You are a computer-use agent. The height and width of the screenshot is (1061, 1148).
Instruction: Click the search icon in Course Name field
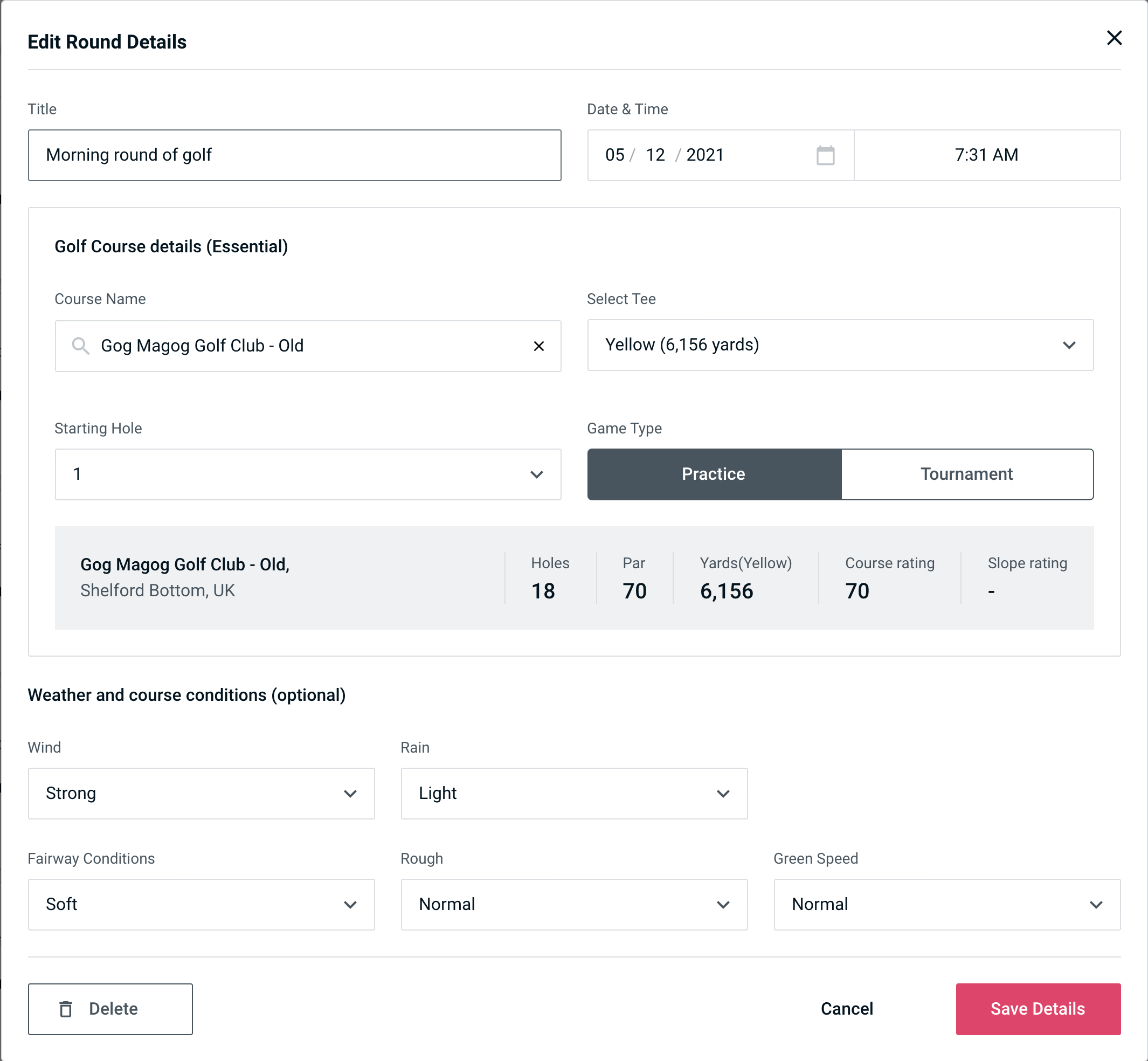point(81,346)
